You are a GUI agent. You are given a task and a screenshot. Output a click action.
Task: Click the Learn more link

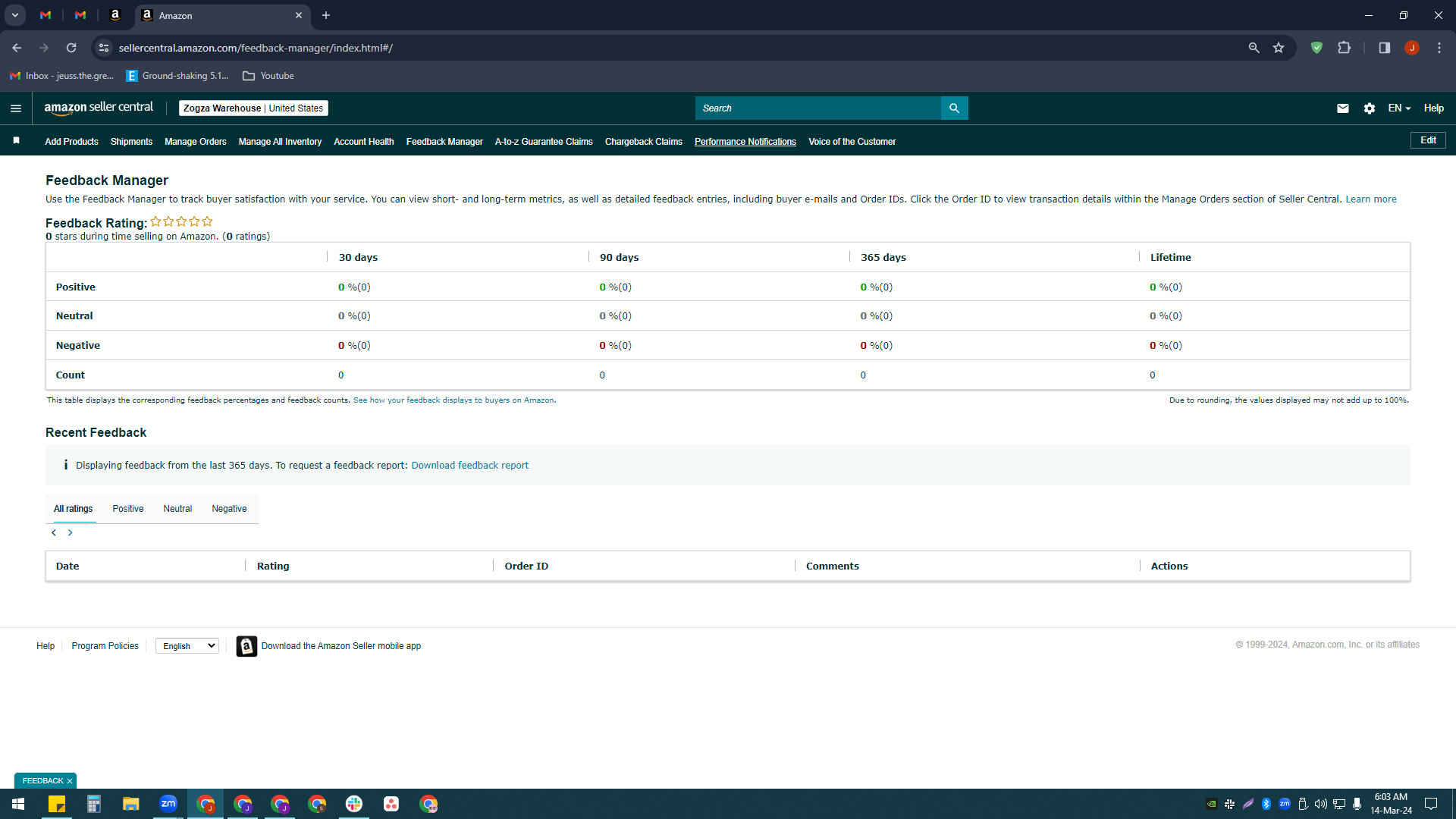point(1371,199)
